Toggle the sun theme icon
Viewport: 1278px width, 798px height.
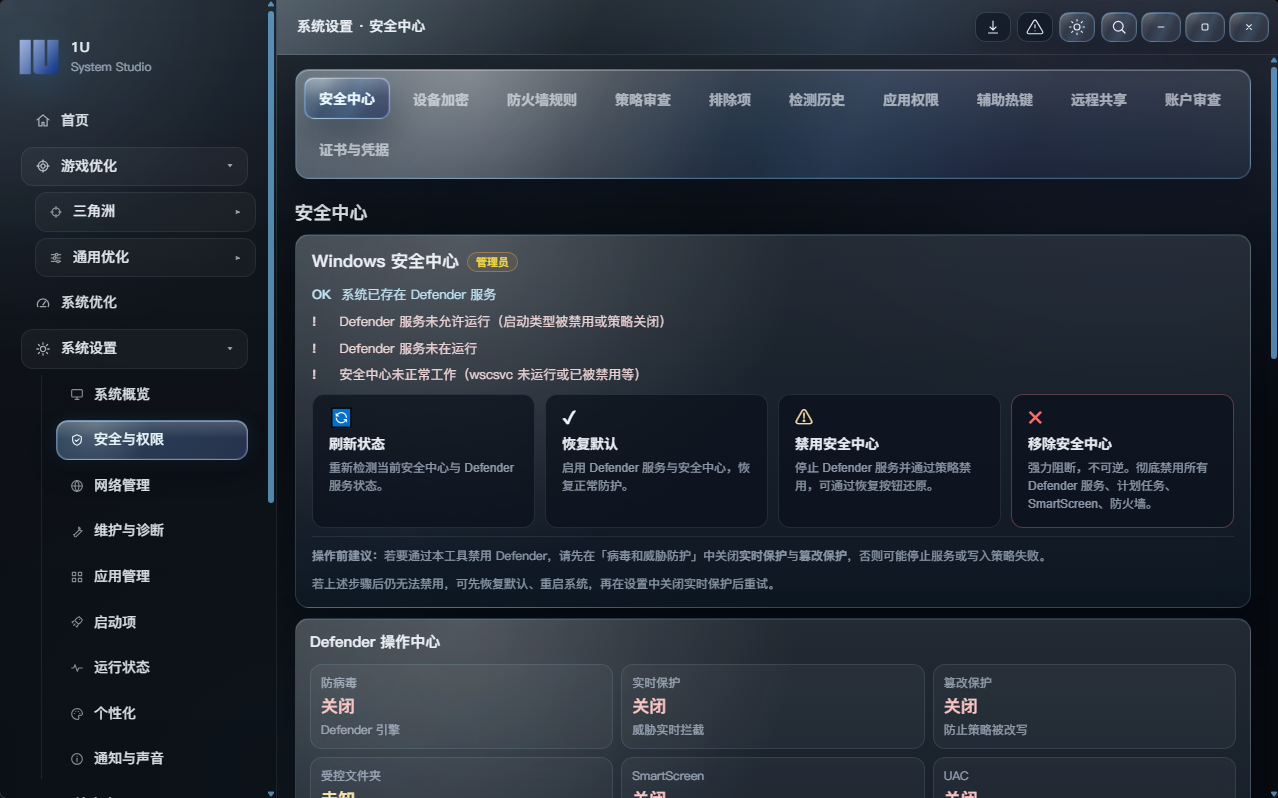pyautogui.click(x=1077, y=27)
